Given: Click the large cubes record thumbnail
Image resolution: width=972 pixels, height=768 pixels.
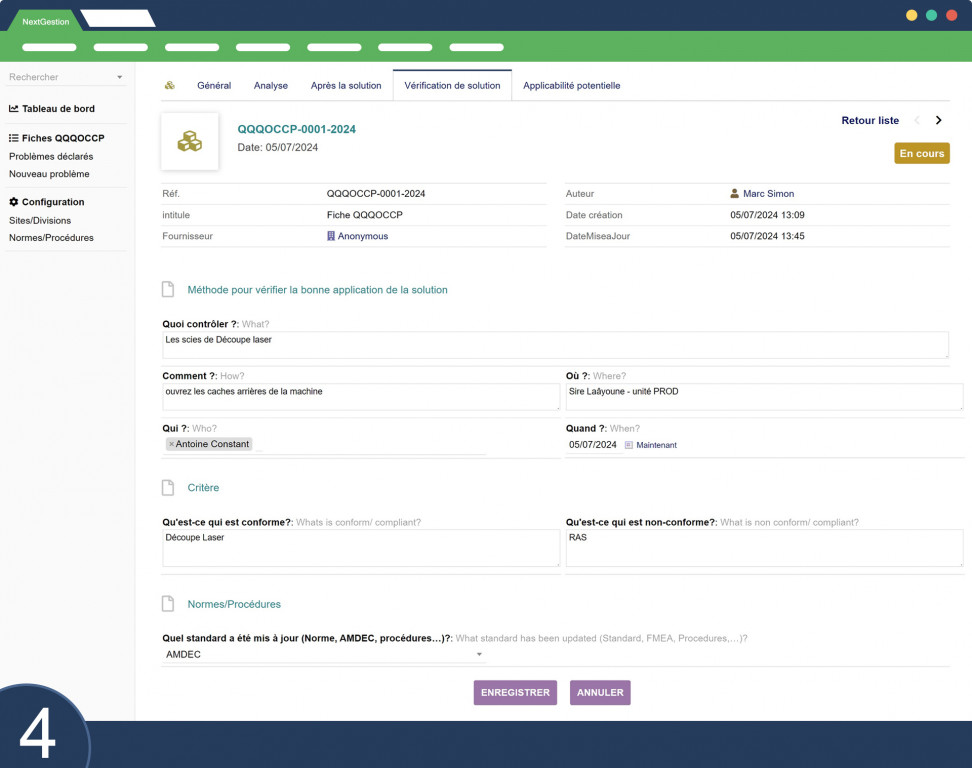Looking at the screenshot, I should pyautogui.click(x=190, y=141).
